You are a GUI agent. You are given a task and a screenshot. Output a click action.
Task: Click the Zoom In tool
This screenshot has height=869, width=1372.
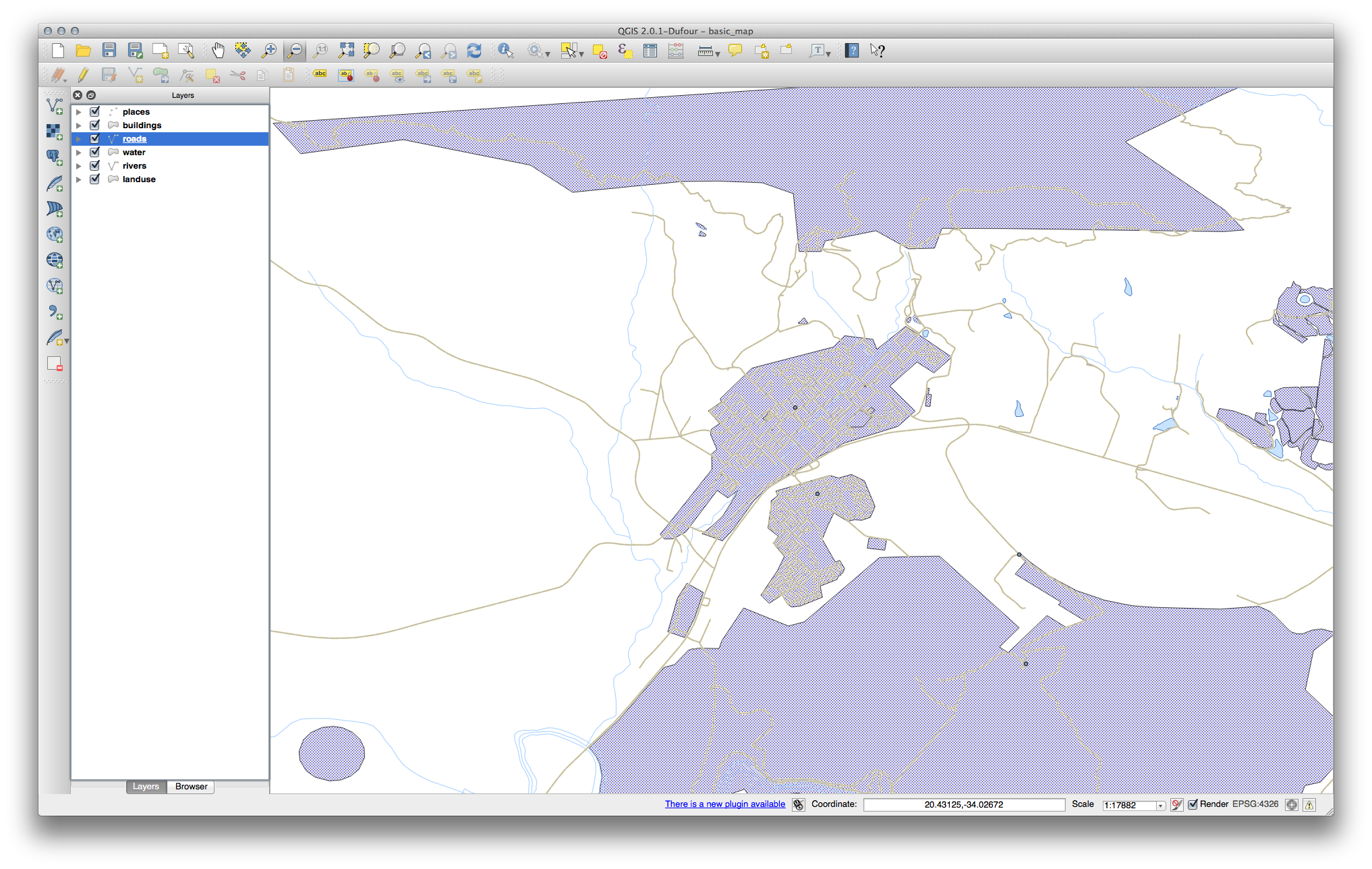click(270, 49)
